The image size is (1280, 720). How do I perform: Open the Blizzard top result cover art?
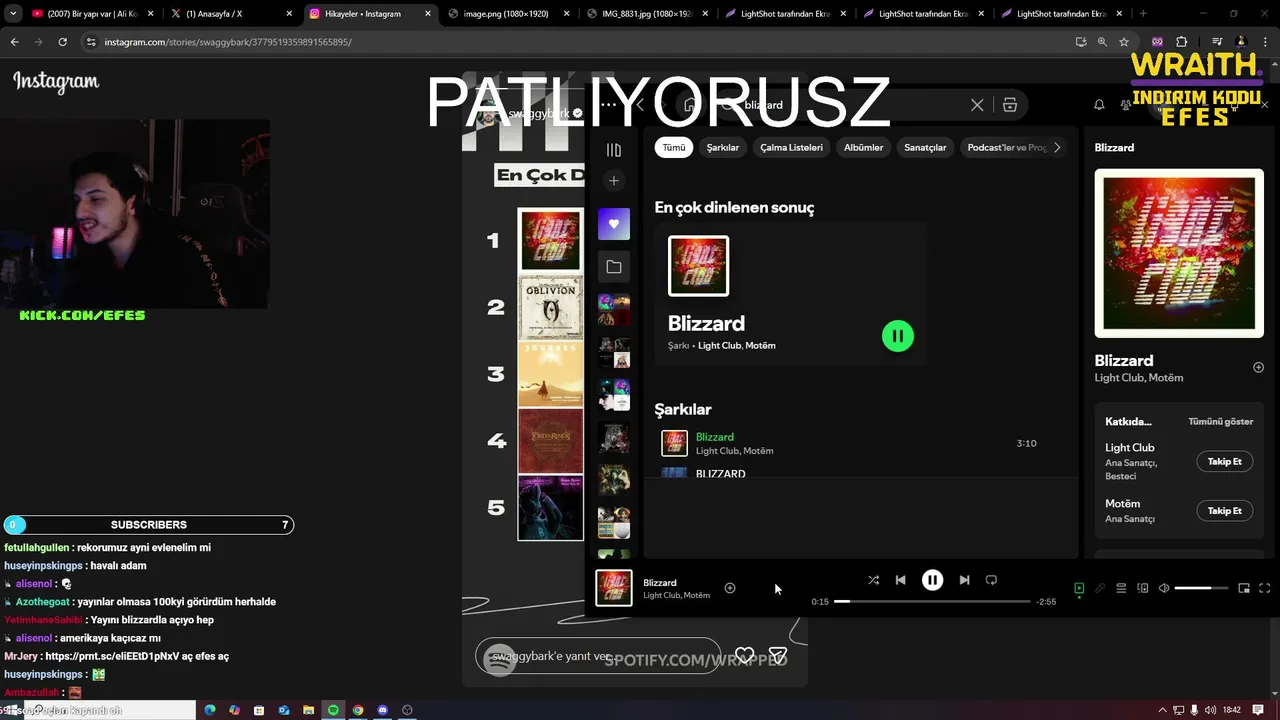point(698,266)
